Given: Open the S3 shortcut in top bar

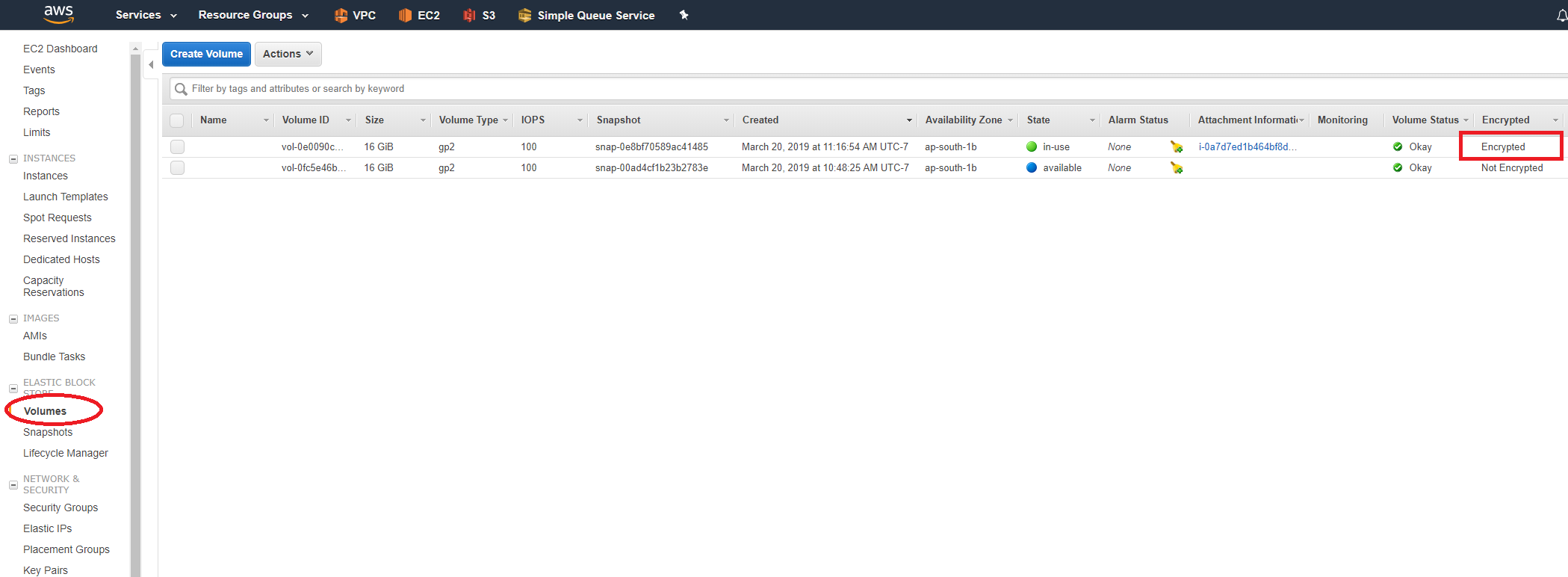Looking at the screenshot, I should click(x=480, y=15).
